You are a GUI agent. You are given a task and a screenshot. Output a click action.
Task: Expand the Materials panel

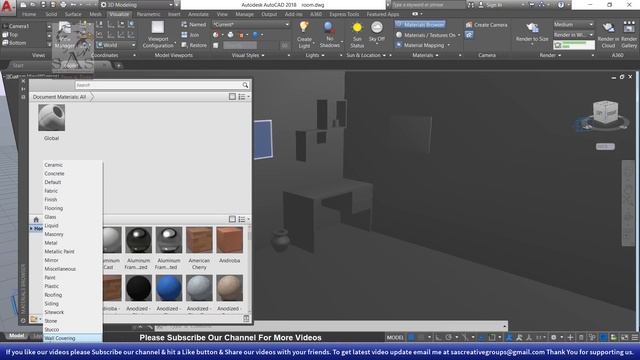click(x=425, y=55)
